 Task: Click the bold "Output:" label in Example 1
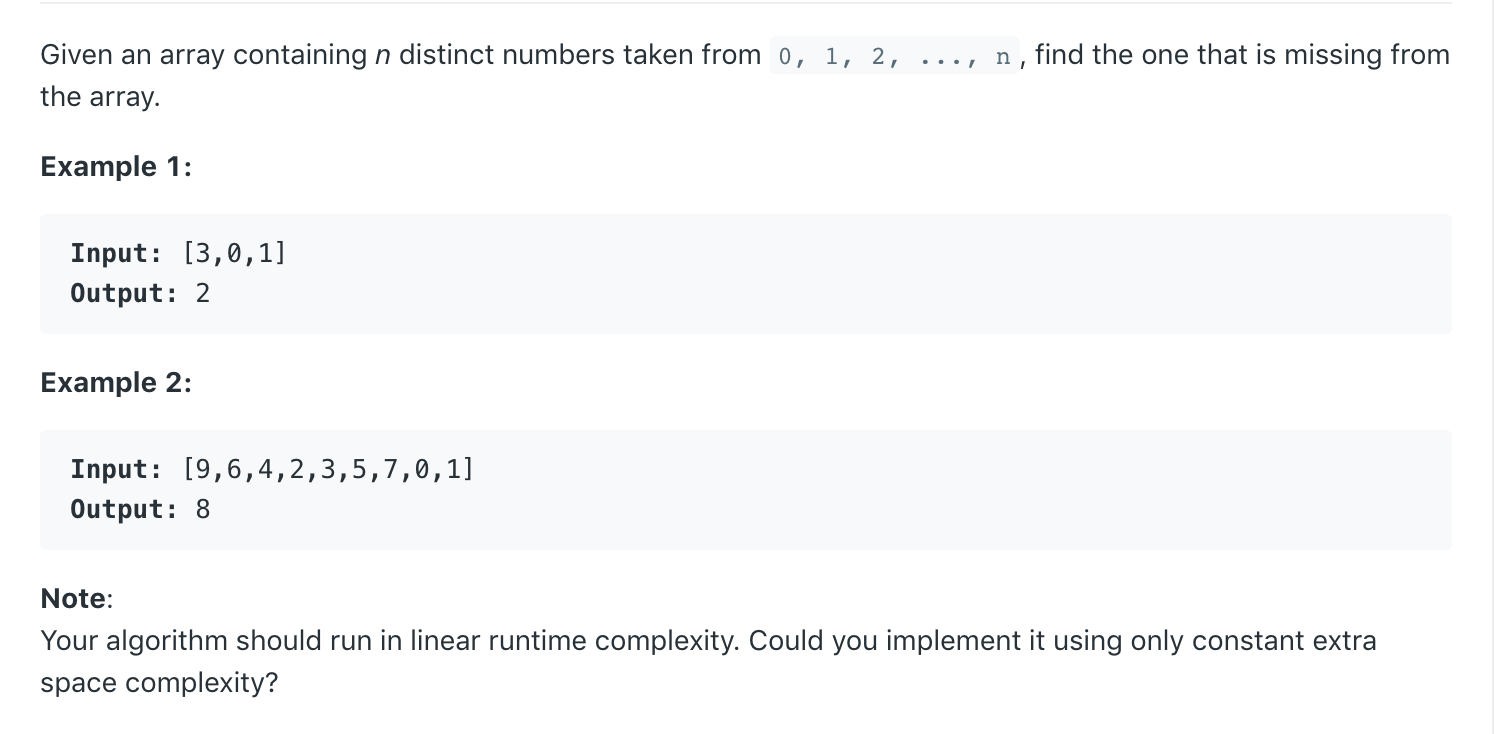tap(124, 293)
